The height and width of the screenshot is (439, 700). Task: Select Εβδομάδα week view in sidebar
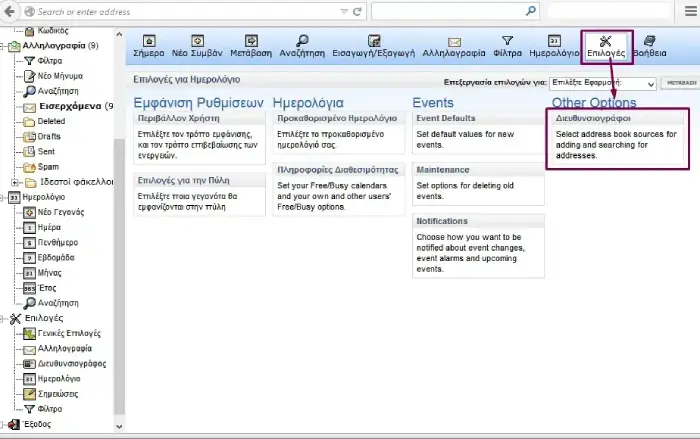tap(56, 258)
